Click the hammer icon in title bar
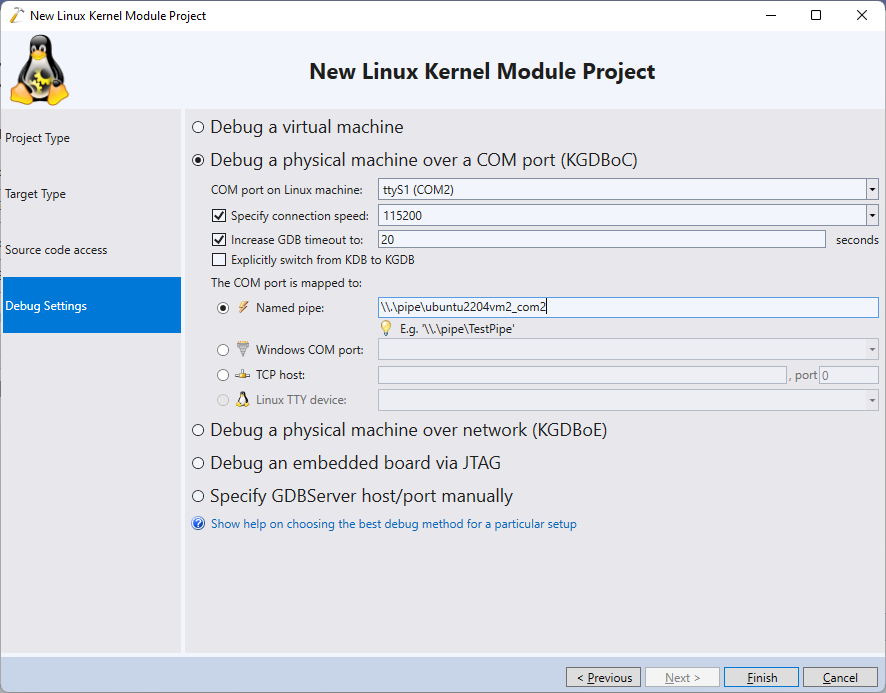The image size is (886, 693). click(17, 15)
